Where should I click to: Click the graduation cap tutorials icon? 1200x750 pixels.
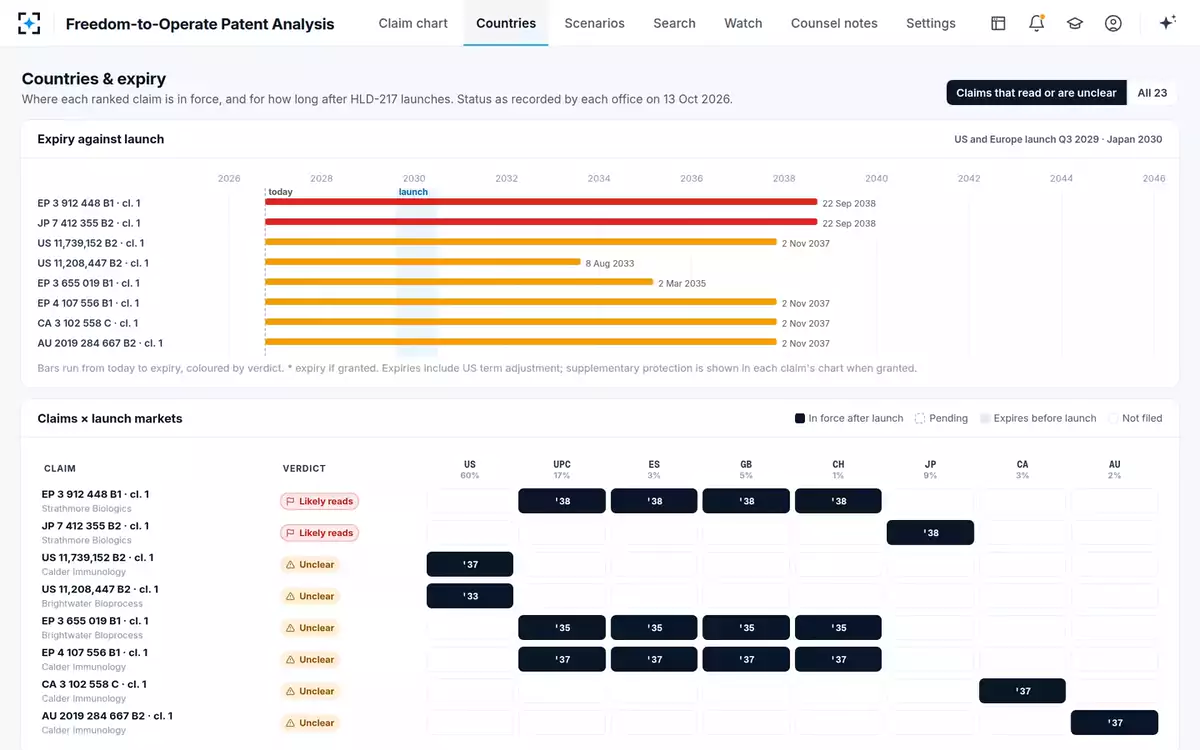(x=1075, y=23)
